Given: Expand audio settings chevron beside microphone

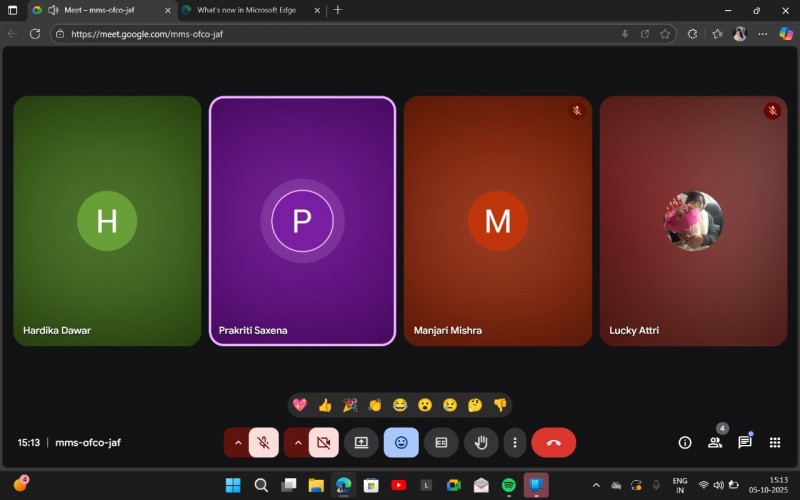Looking at the screenshot, I should (237, 442).
